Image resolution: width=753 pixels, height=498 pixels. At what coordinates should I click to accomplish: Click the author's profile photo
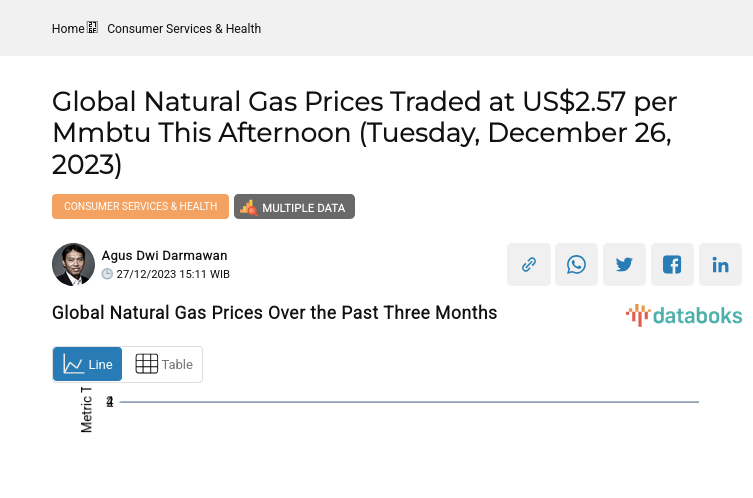[73, 265]
